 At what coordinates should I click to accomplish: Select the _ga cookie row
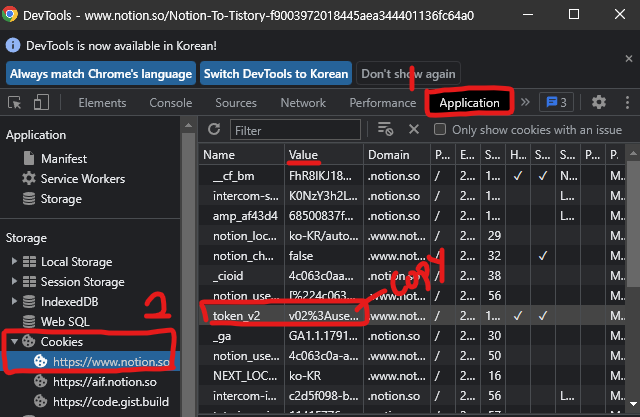(x=412, y=335)
